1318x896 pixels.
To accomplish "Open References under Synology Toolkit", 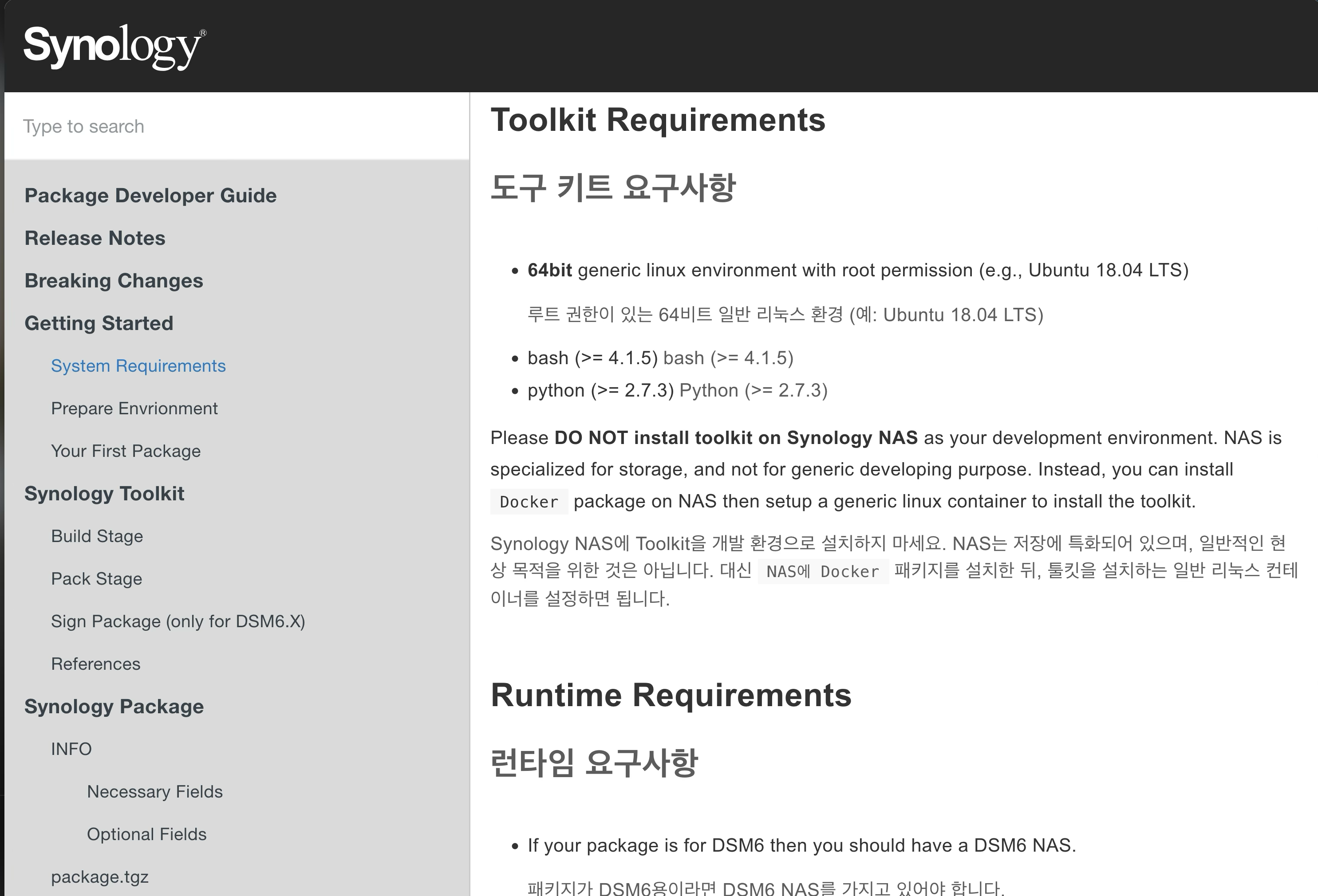I will click(x=95, y=664).
